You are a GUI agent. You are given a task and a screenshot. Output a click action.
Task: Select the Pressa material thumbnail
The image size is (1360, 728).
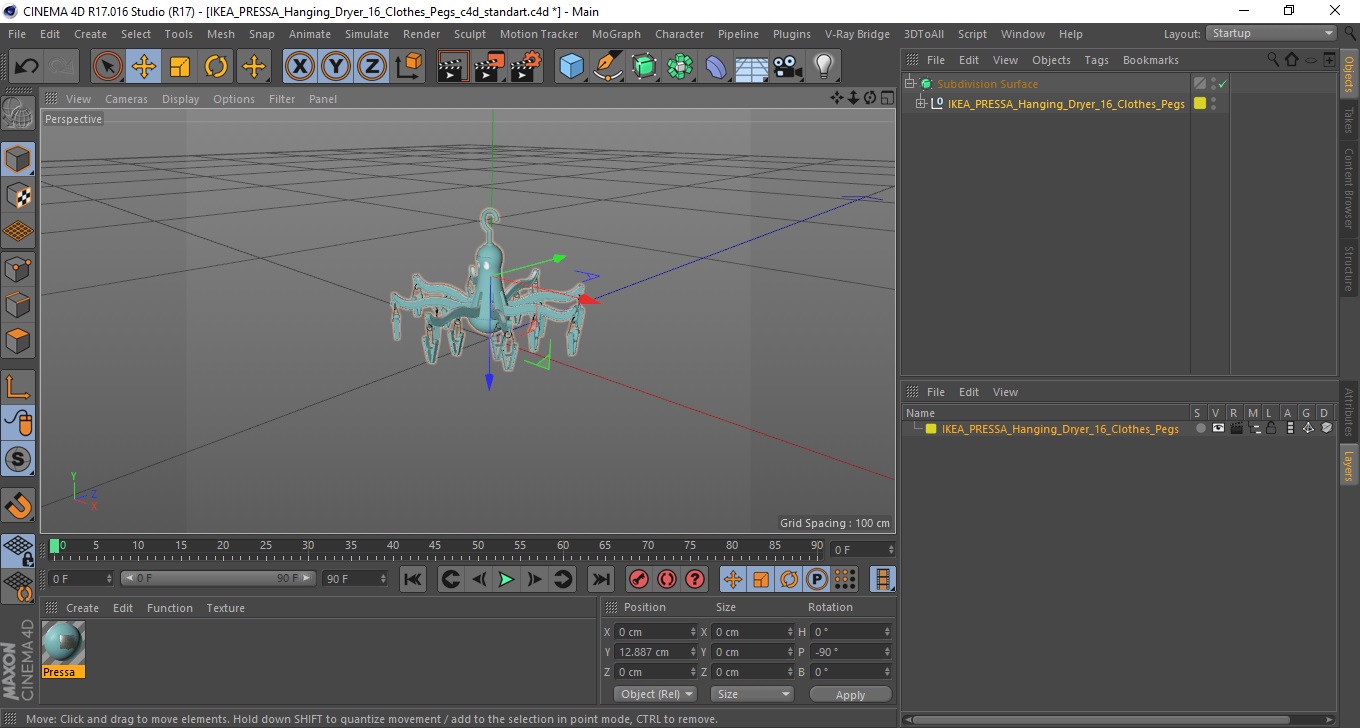point(64,642)
